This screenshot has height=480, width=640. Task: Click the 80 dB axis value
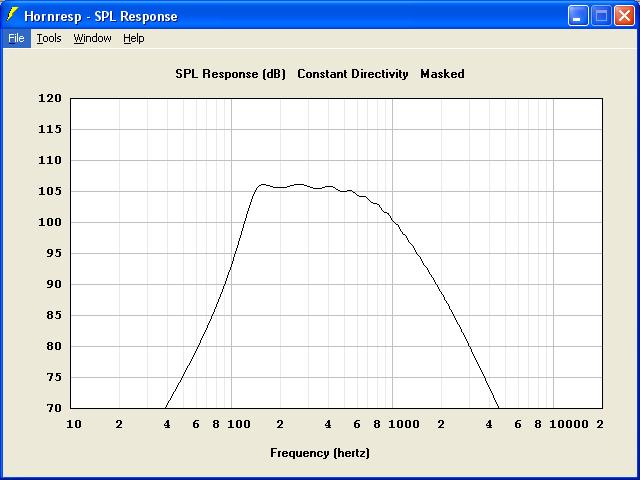pos(54,346)
